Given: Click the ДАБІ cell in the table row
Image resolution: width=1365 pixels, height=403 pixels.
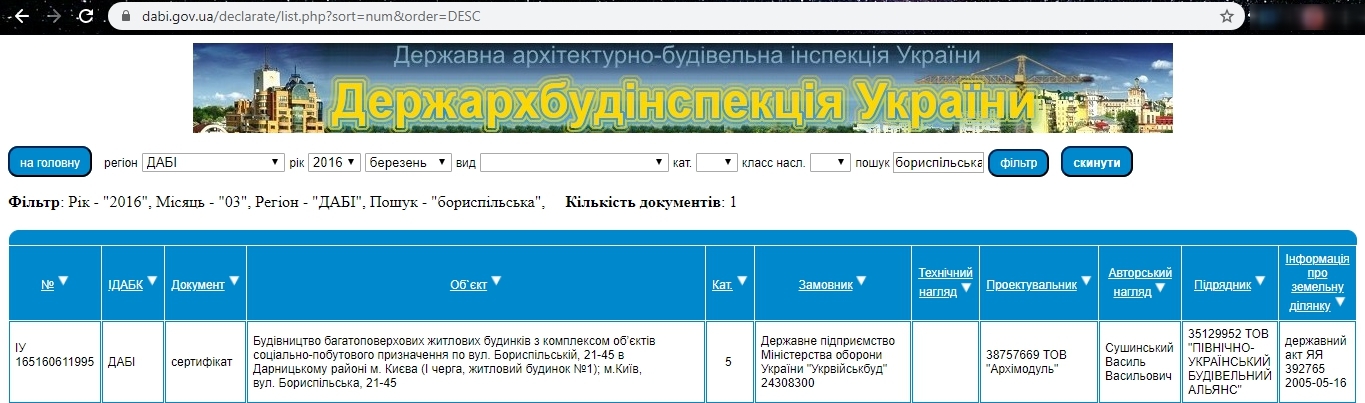Looking at the screenshot, I should (132, 362).
